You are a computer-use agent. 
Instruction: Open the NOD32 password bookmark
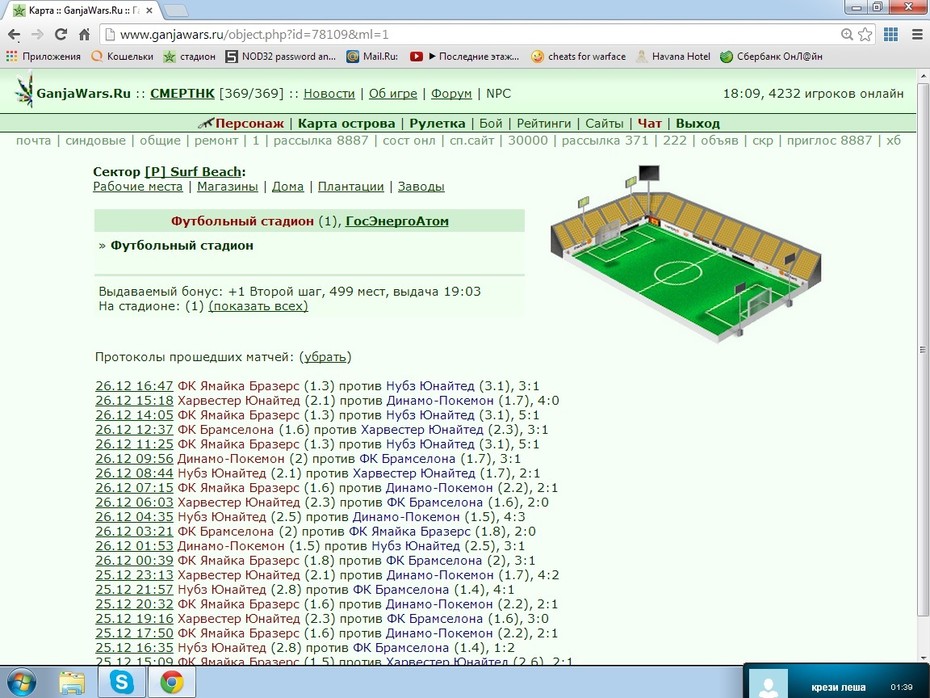tap(281, 56)
